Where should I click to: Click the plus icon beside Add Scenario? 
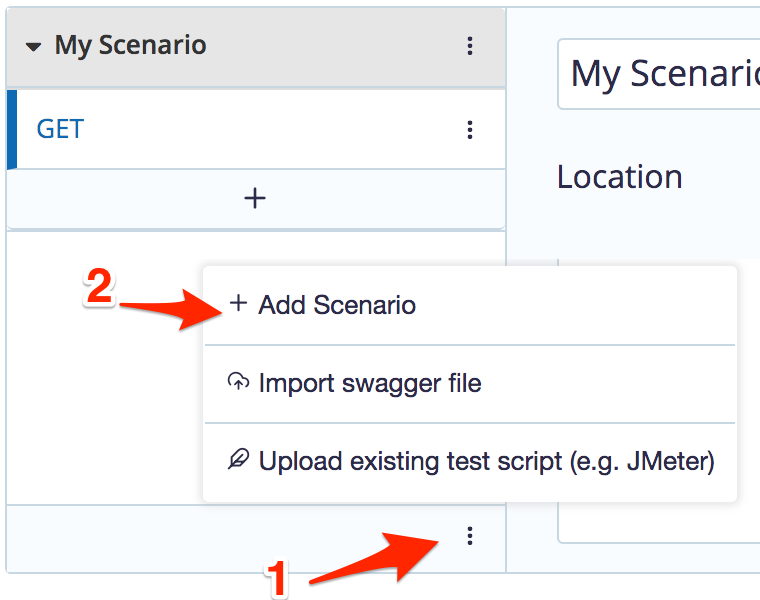(x=238, y=304)
